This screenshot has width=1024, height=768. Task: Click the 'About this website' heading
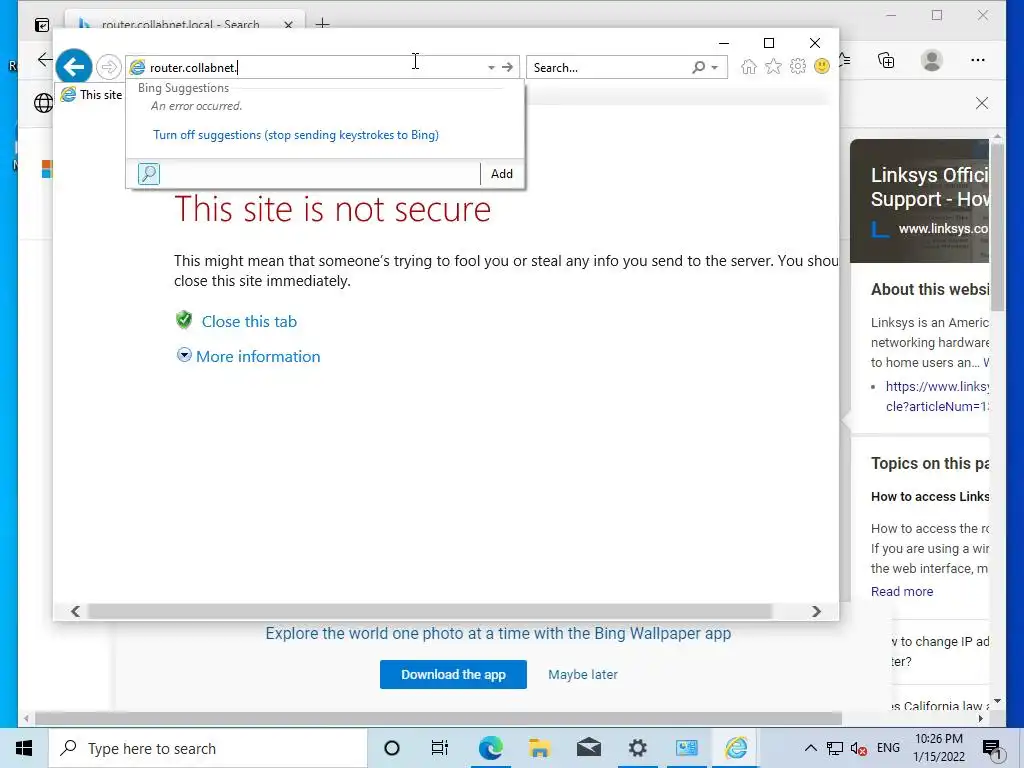(x=929, y=289)
